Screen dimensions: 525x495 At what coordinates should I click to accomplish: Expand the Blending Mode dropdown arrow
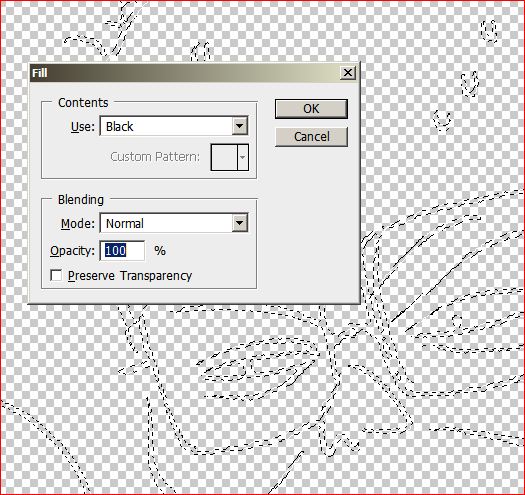pos(240,223)
